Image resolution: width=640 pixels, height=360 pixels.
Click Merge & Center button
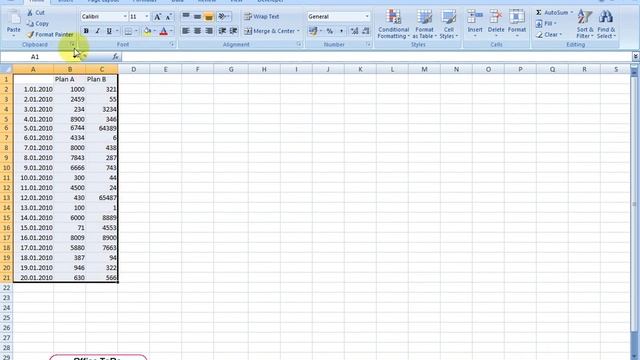[x=270, y=31]
